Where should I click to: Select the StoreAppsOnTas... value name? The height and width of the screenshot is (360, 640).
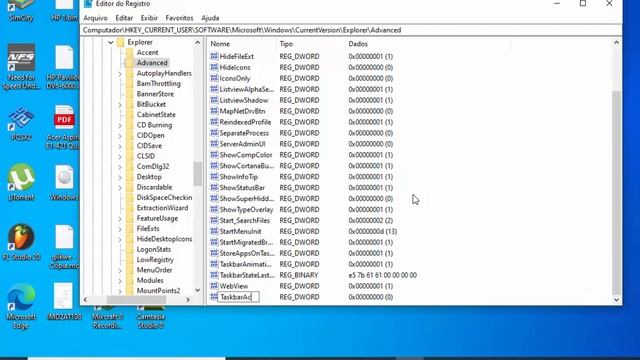pyautogui.click(x=247, y=253)
